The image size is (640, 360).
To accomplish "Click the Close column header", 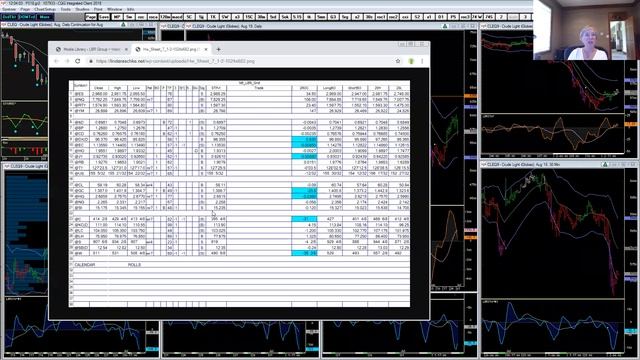I will [98, 88].
